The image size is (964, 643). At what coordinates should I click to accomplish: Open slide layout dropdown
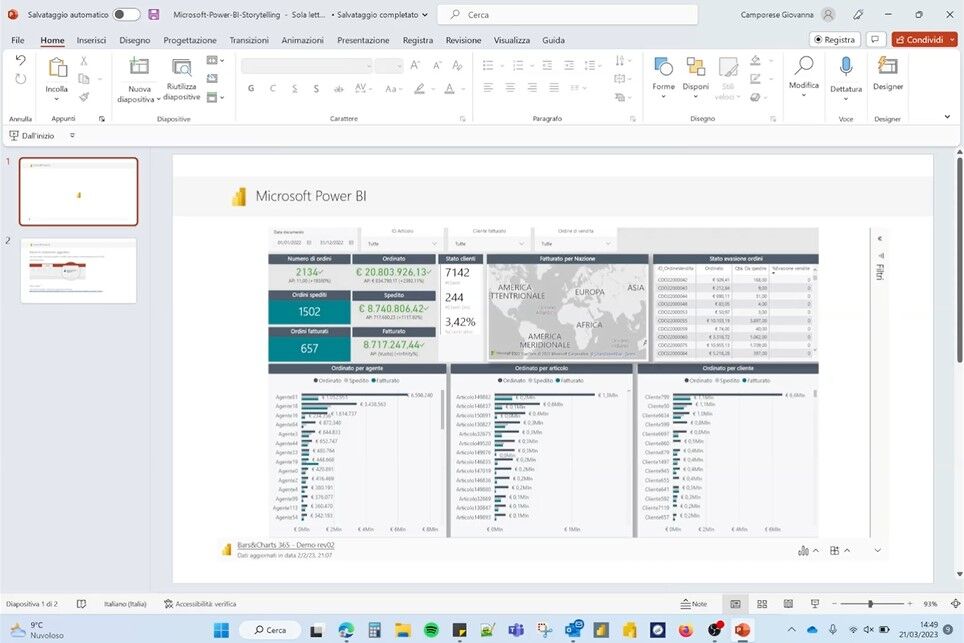click(x=215, y=60)
